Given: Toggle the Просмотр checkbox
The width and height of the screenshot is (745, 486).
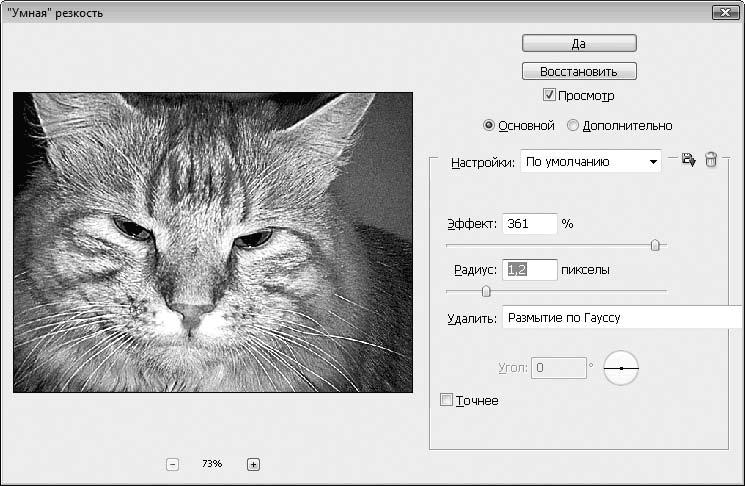Looking at the screenshot, I should pos(549,95).
